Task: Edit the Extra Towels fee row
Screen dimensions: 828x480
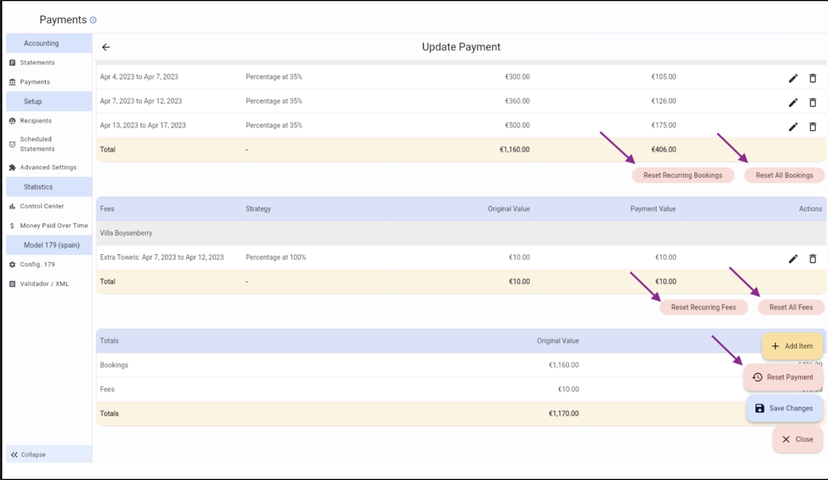Action: (x=793, y=258)
